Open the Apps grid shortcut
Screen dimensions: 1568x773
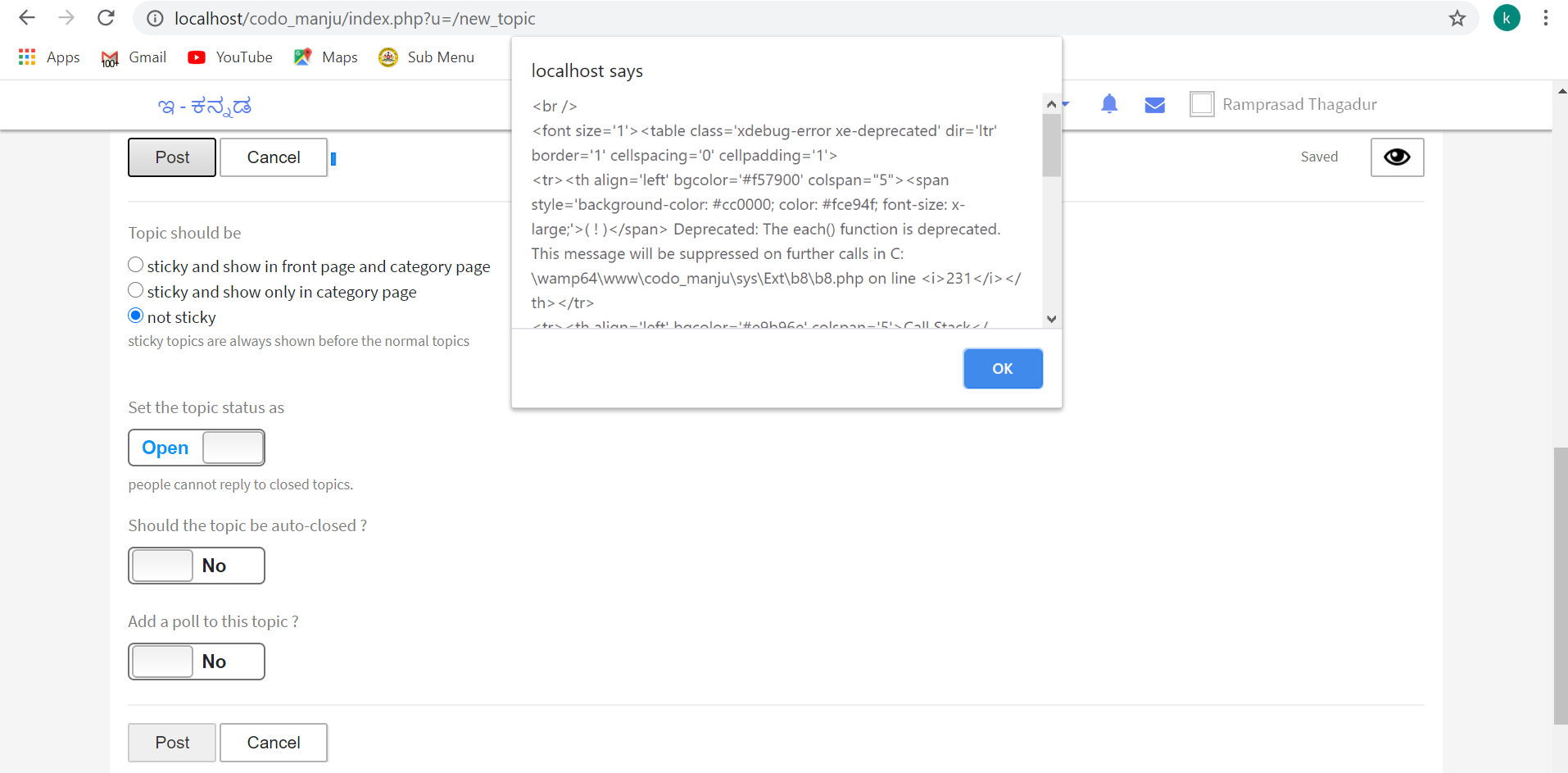pyautogui.click(x=49, y=57)
